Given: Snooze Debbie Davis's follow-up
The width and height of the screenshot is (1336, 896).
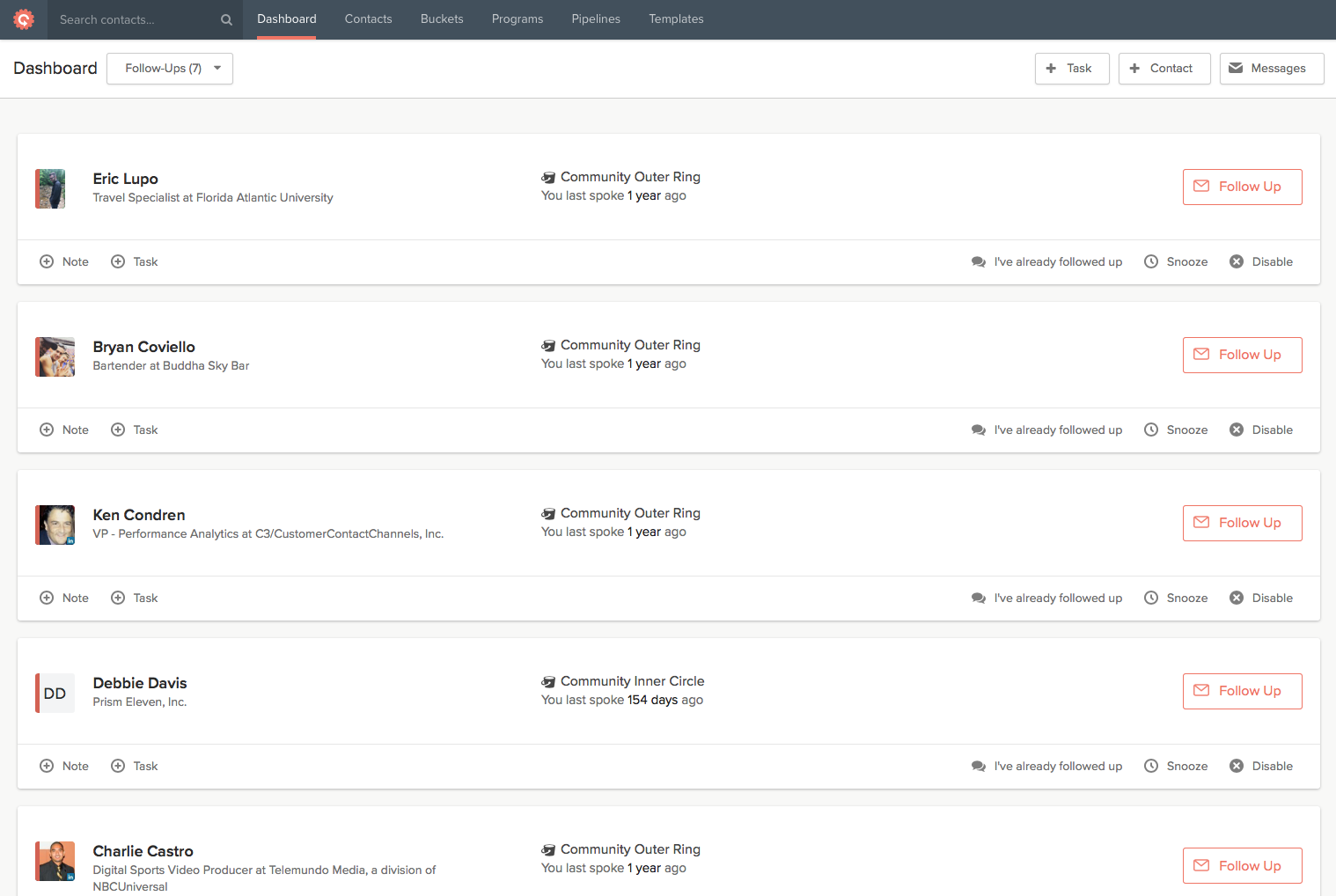Looking at the screenshot, I should pyautogui.click(x=1176, y=766).
